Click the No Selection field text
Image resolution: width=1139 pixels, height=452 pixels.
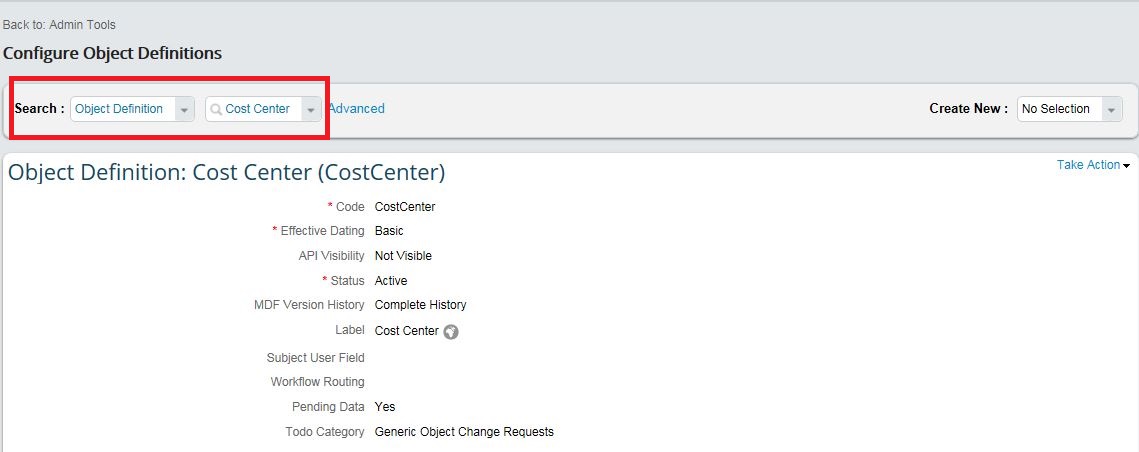coord(1055,109)
